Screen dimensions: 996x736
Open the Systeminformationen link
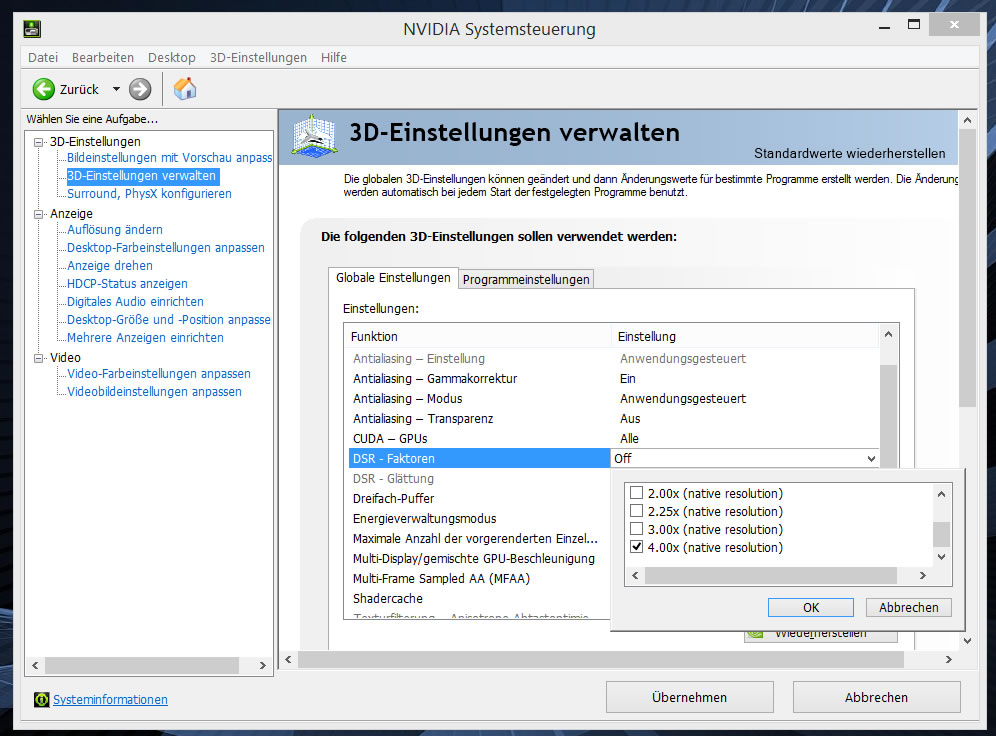(x=110, y=699)
